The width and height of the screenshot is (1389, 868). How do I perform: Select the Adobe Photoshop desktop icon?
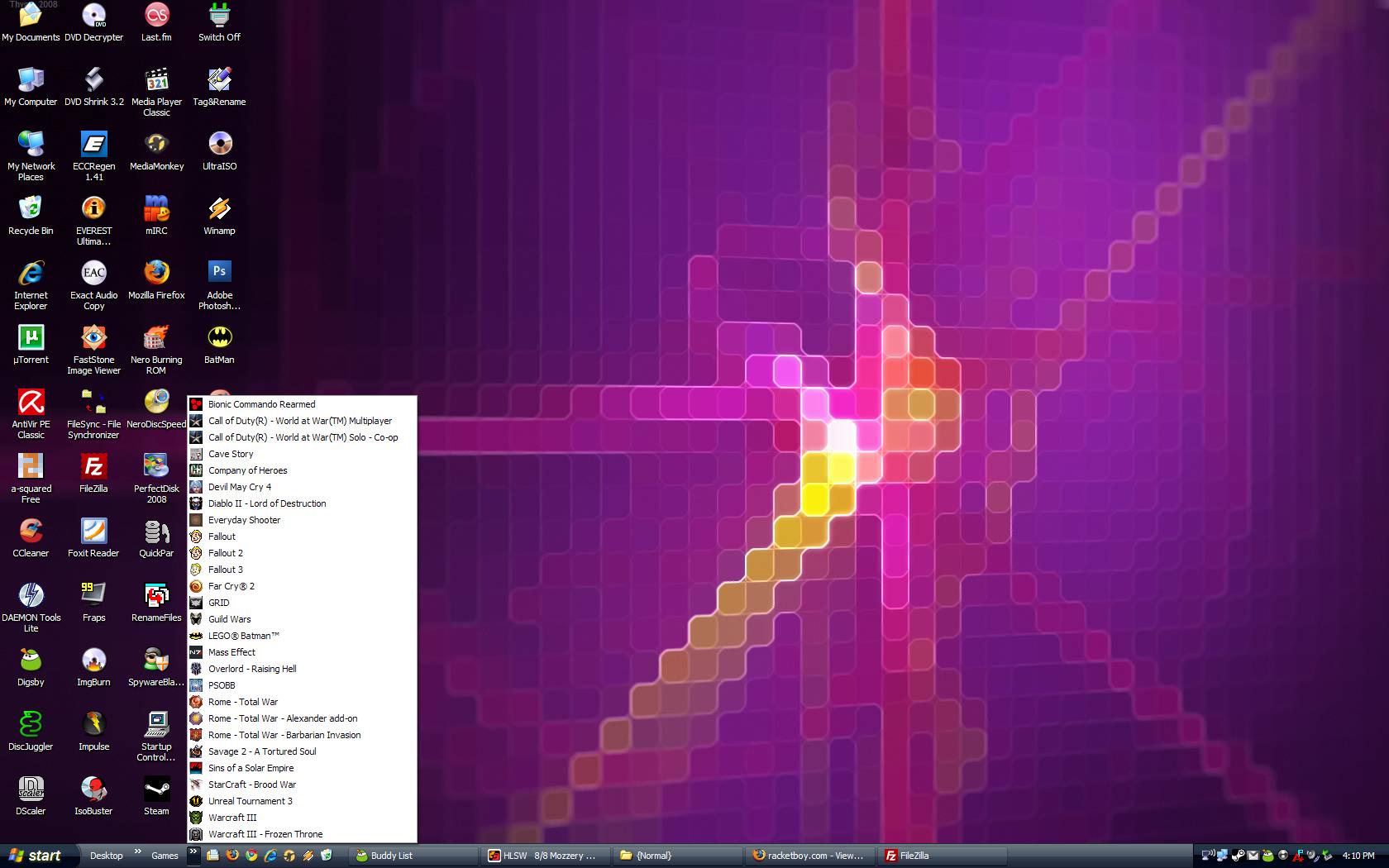click(219, 284)
